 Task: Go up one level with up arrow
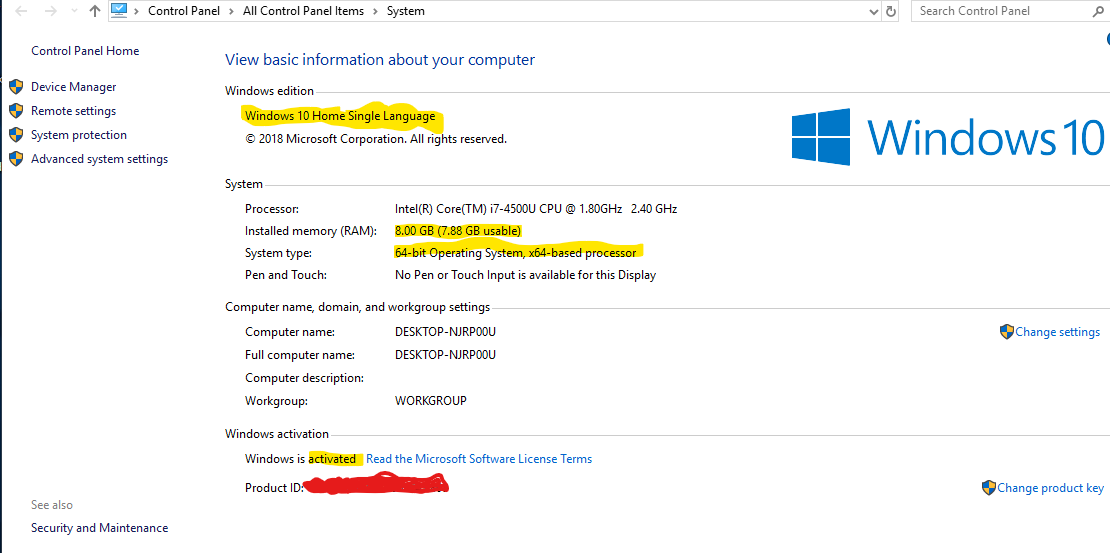pyautogui.click(x=95, y=11)
